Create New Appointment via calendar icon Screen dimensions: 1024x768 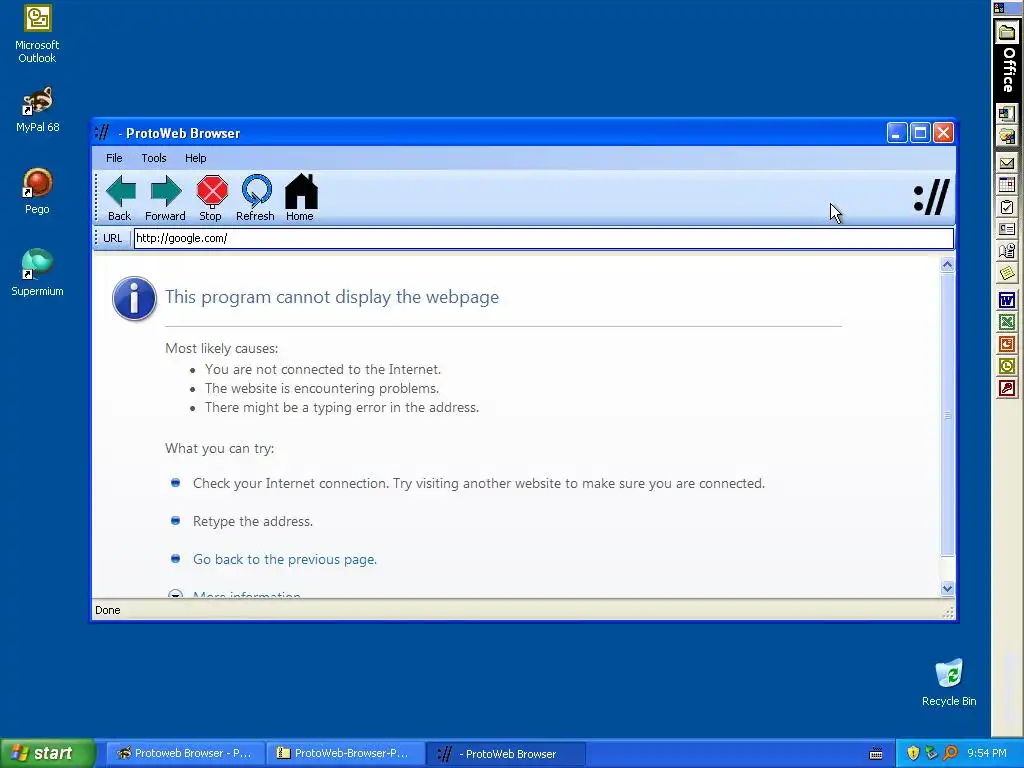click(x=1006, y=185)
